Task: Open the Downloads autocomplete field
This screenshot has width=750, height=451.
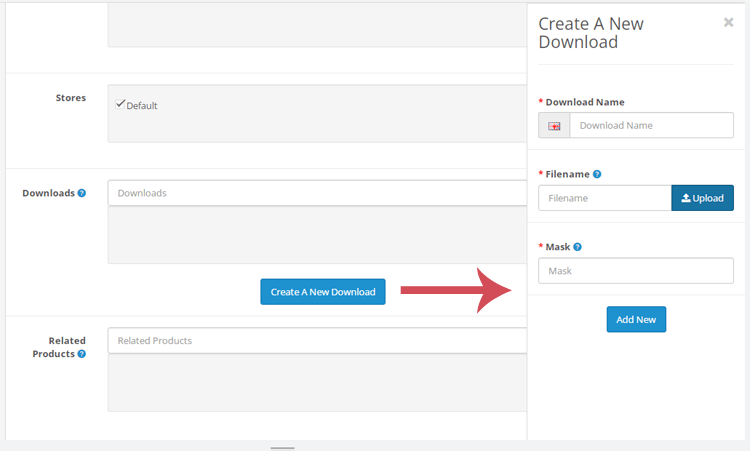Action: point(317,193)
